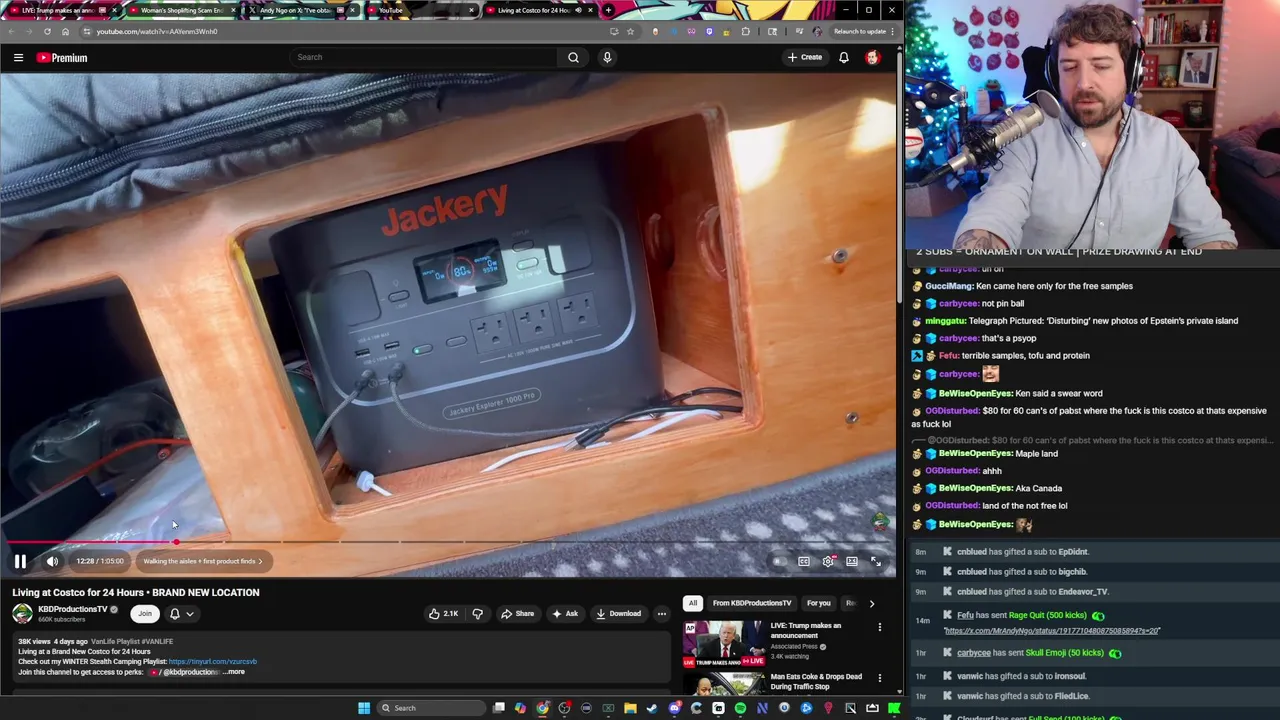Dislike the Costco video
The image size is (1280, 720).
(477, 614)
